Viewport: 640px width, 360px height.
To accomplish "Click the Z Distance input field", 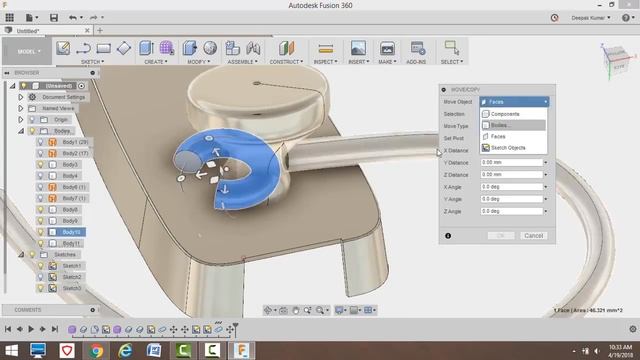I will tap(511, 174).
